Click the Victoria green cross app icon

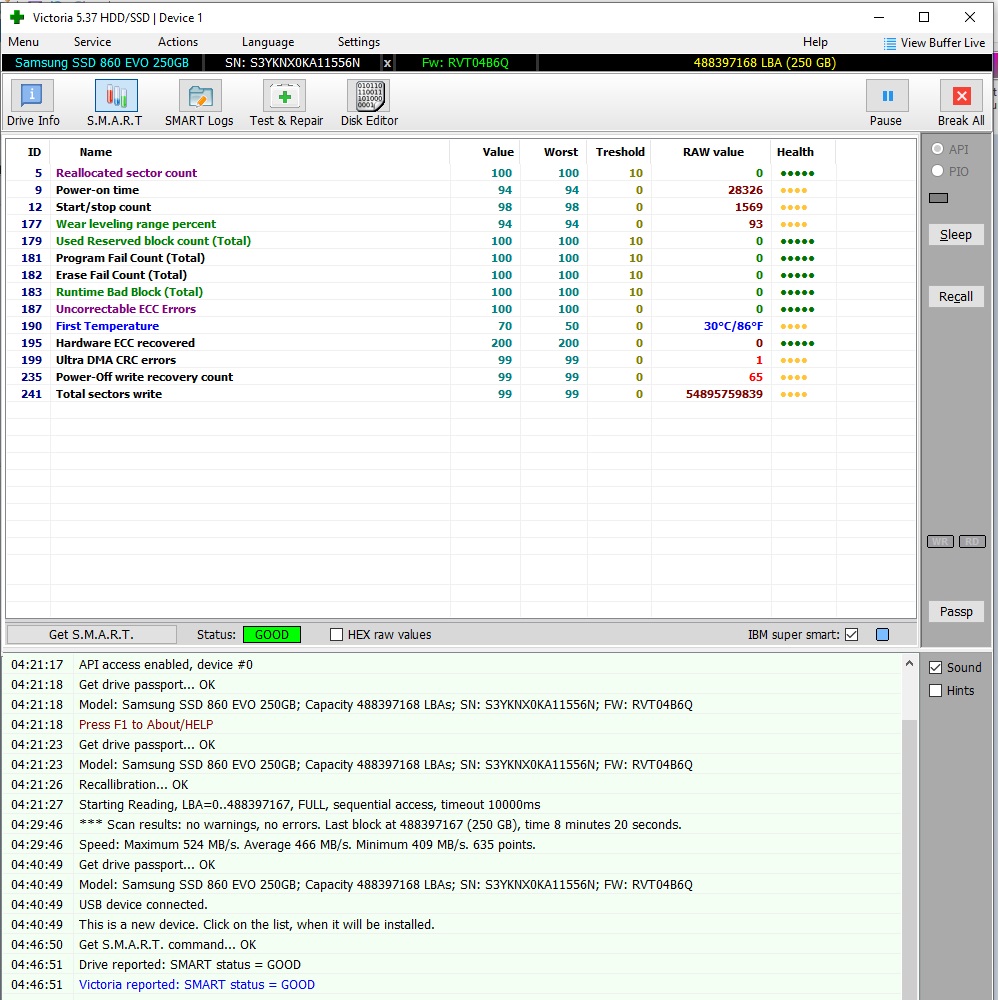tap(17, 17)
